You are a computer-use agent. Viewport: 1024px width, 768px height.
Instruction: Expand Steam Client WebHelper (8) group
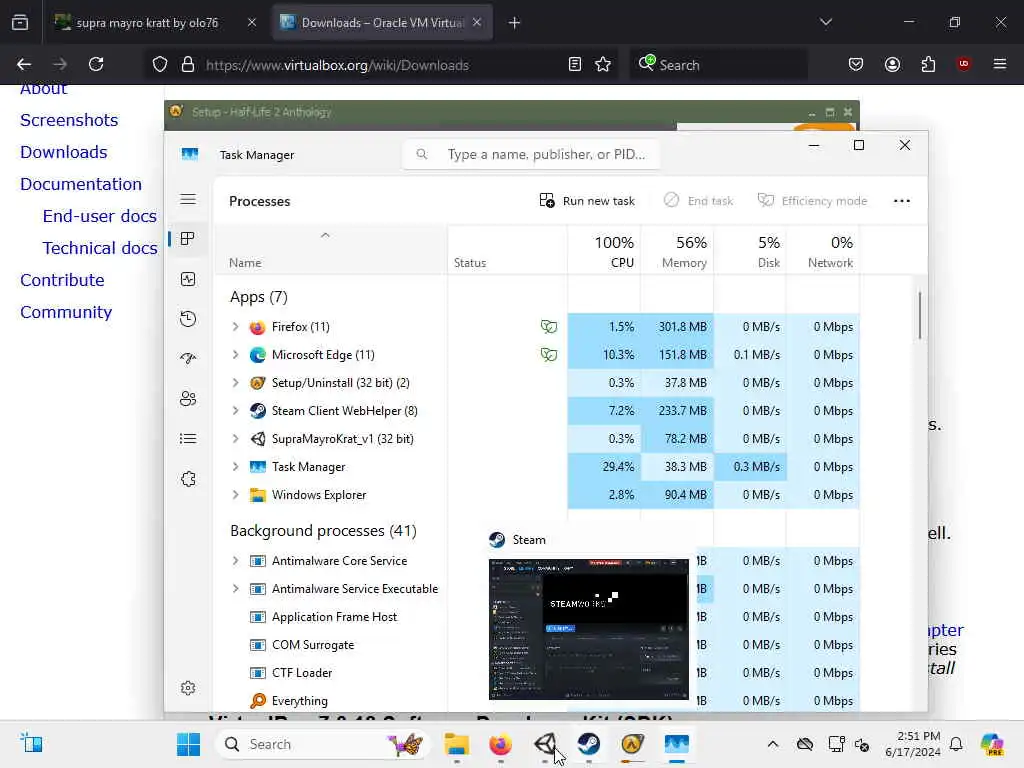click(235, 411)
